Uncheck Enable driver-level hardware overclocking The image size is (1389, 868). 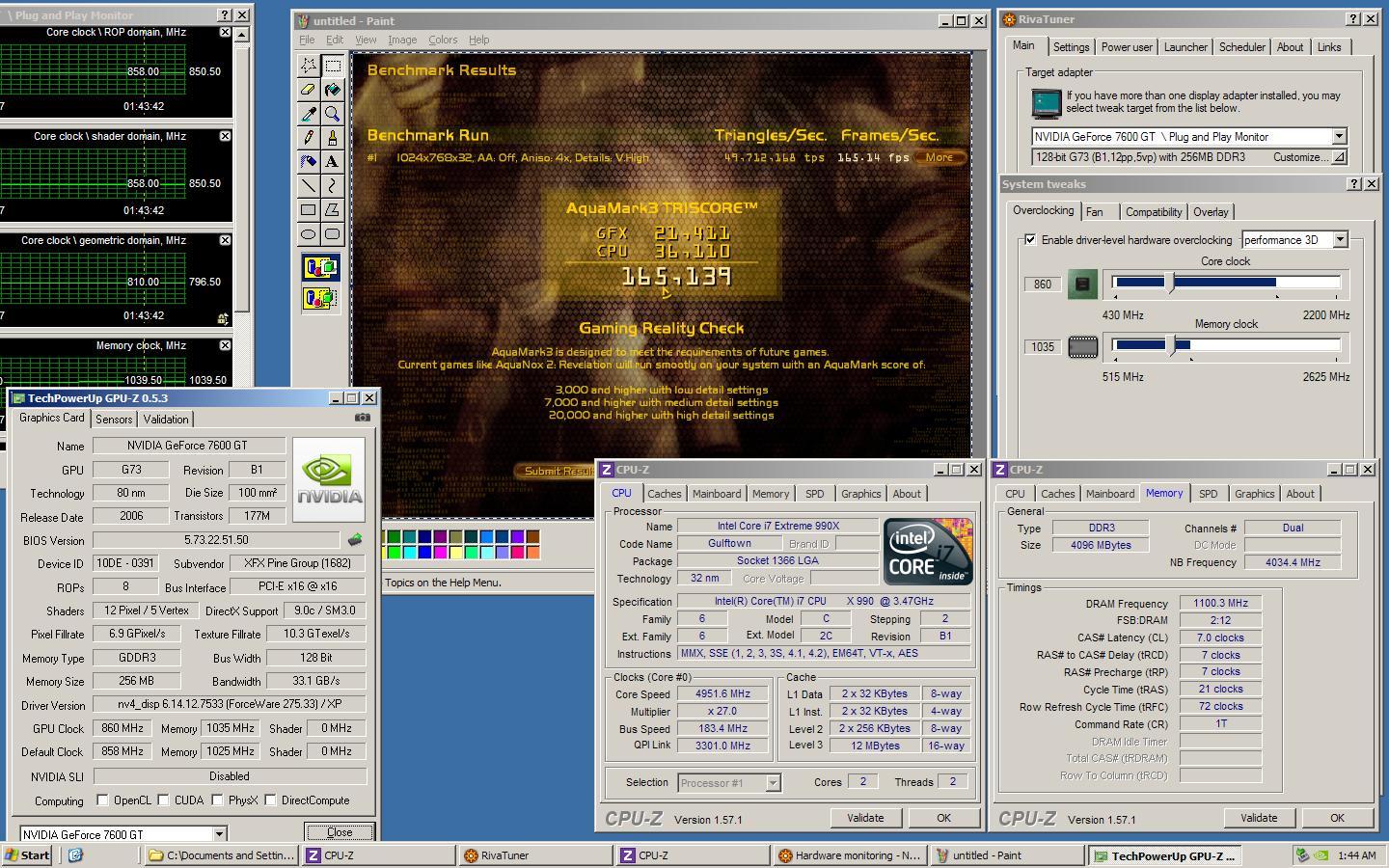1030,239
